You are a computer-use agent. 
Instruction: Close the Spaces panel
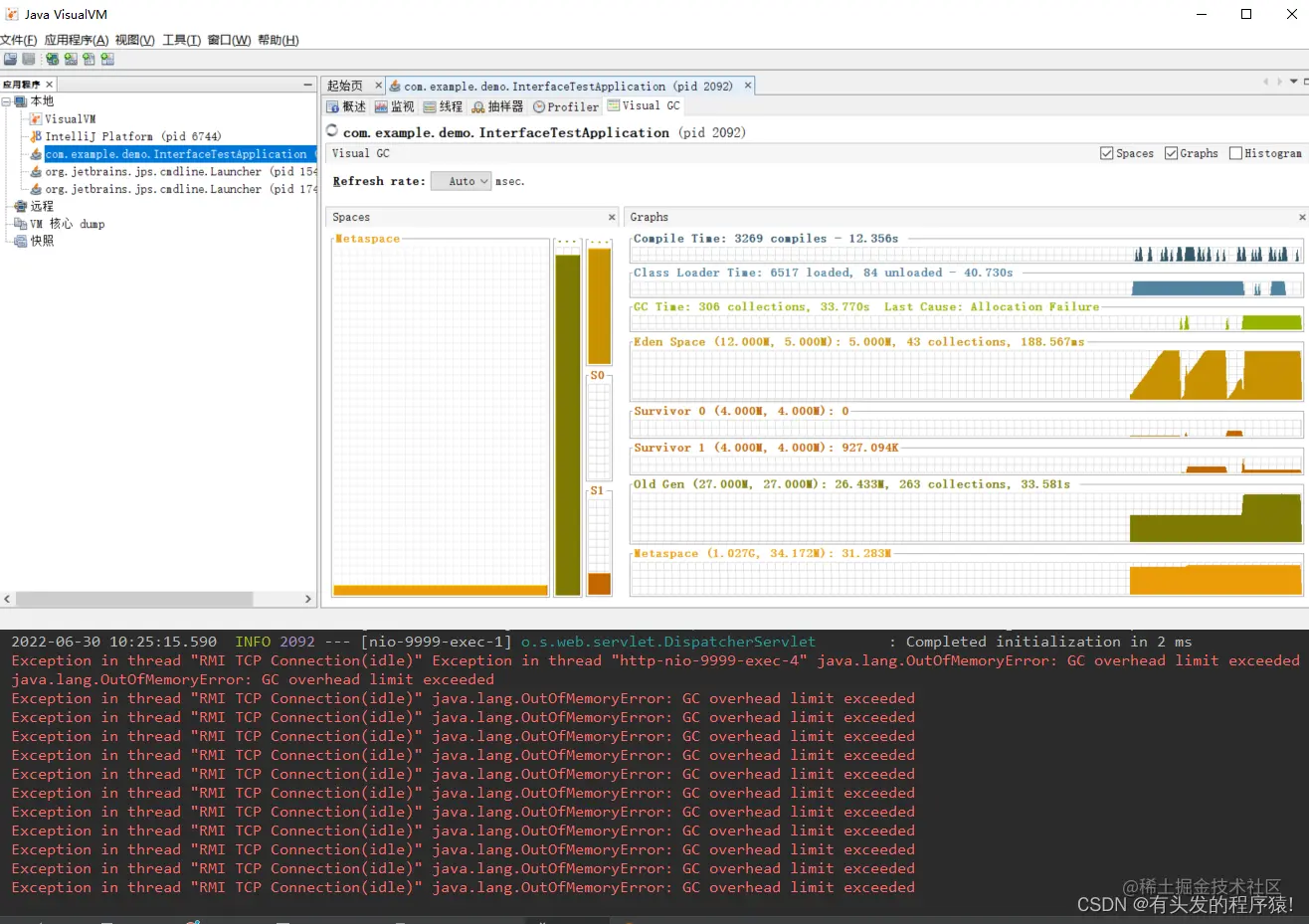click(x=612, y=217)
